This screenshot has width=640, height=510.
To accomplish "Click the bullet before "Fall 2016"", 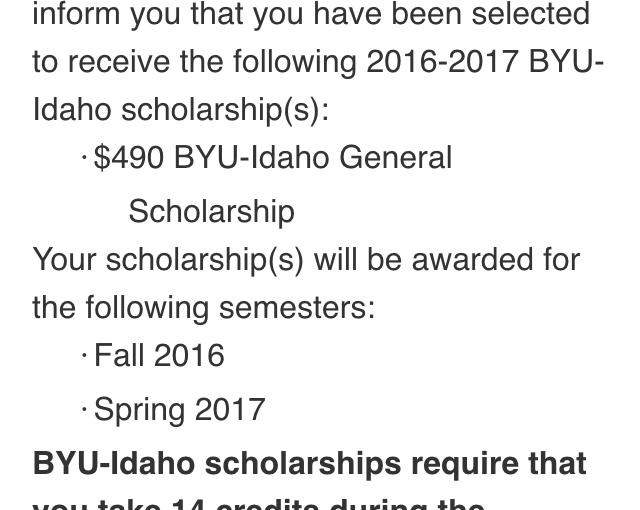I will click(84, 355).
